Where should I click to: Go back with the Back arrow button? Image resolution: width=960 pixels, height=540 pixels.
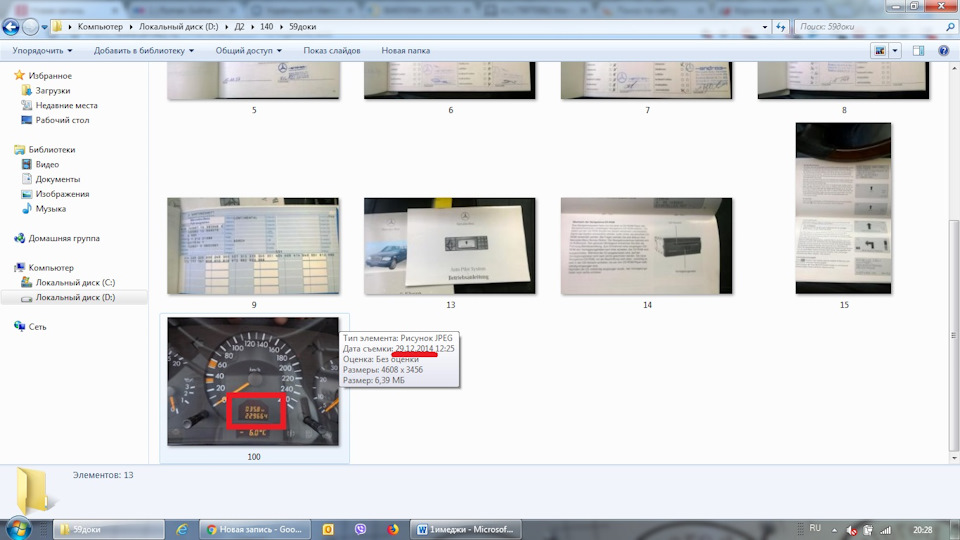point(11,27)
